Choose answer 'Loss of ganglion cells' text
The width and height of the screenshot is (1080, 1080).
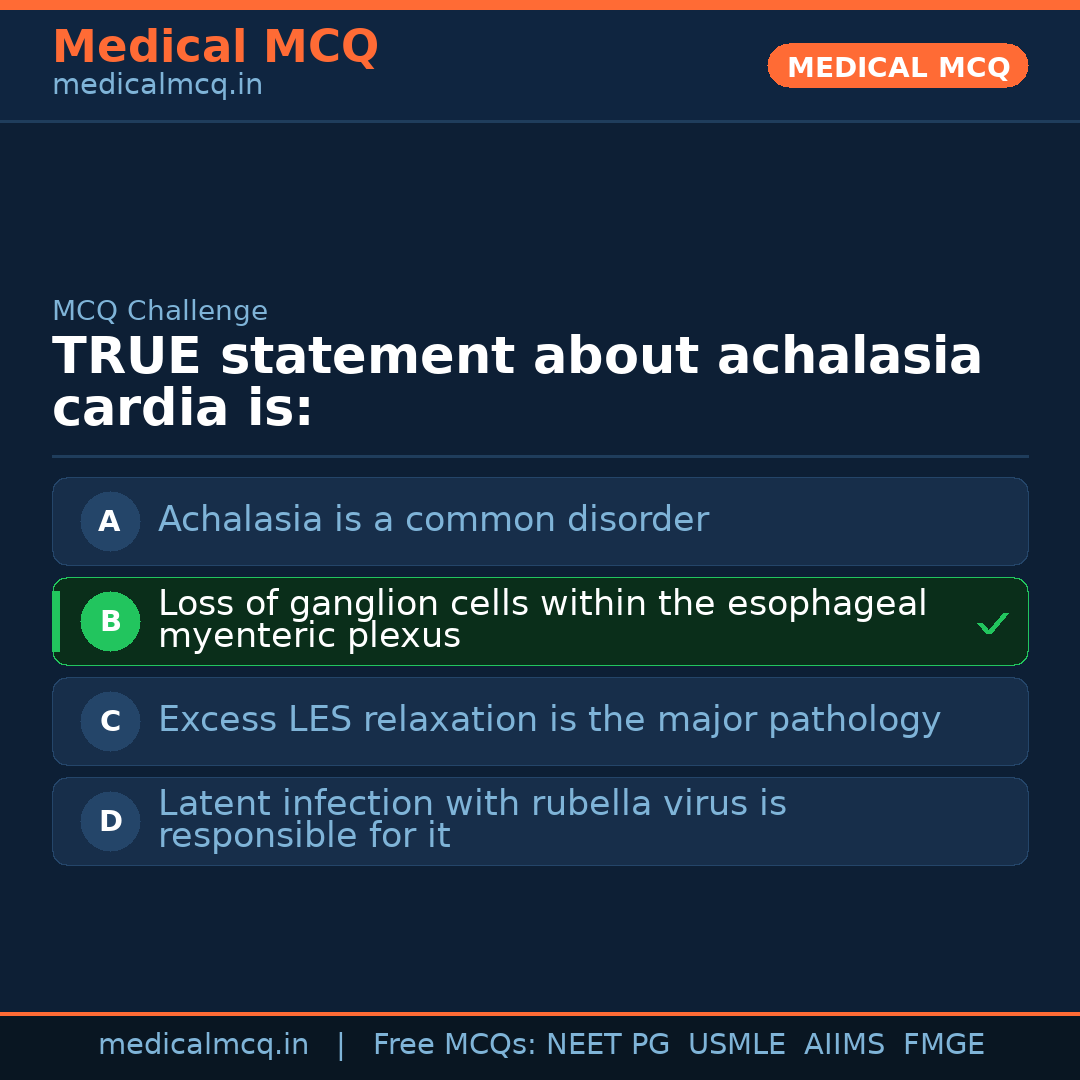pyautogui.click(x=541, y=620)
